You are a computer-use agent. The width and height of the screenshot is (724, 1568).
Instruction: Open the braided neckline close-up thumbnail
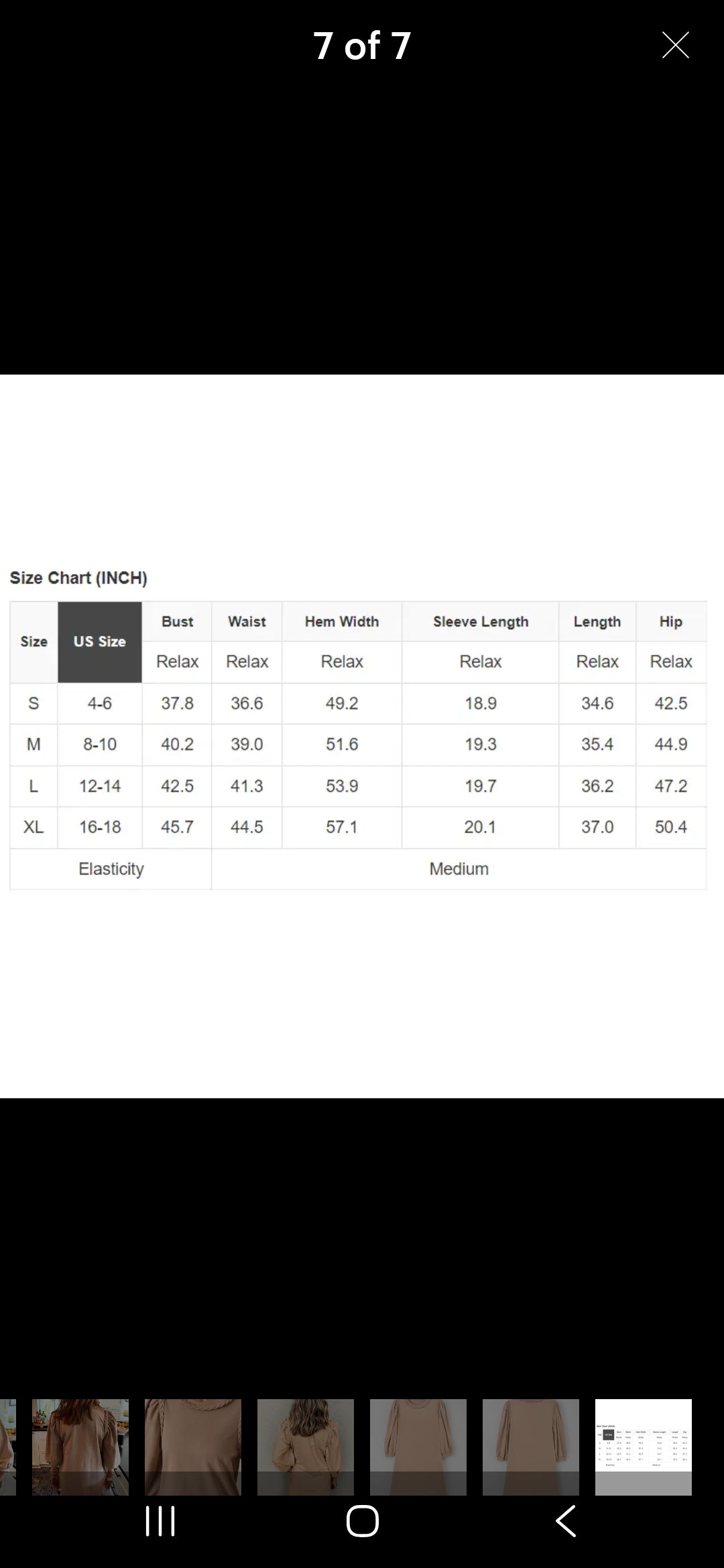click(192, 1447)
